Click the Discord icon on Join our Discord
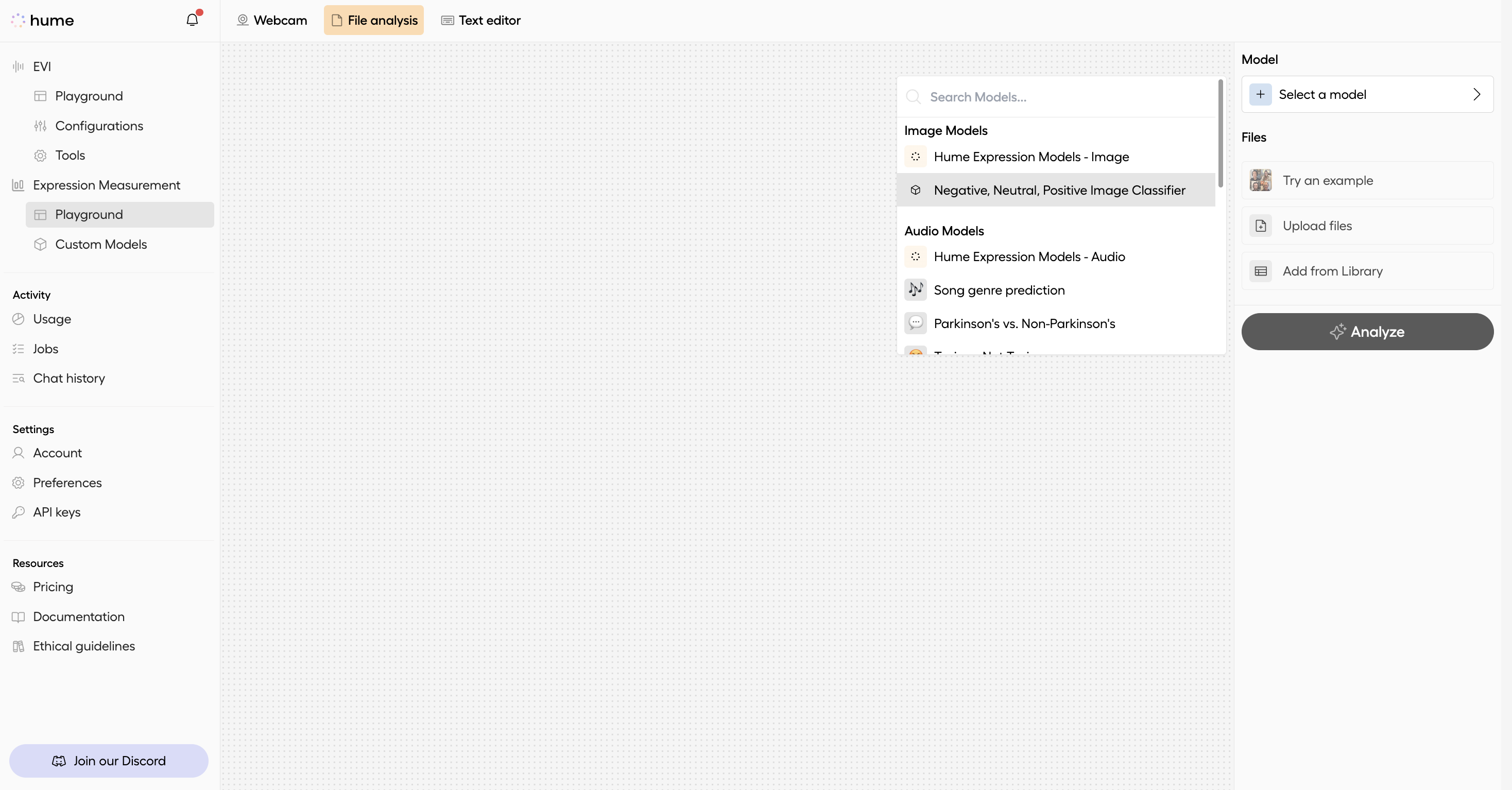Image resolution: width=1512 pixels, height=790 pixels. point(59,761)
